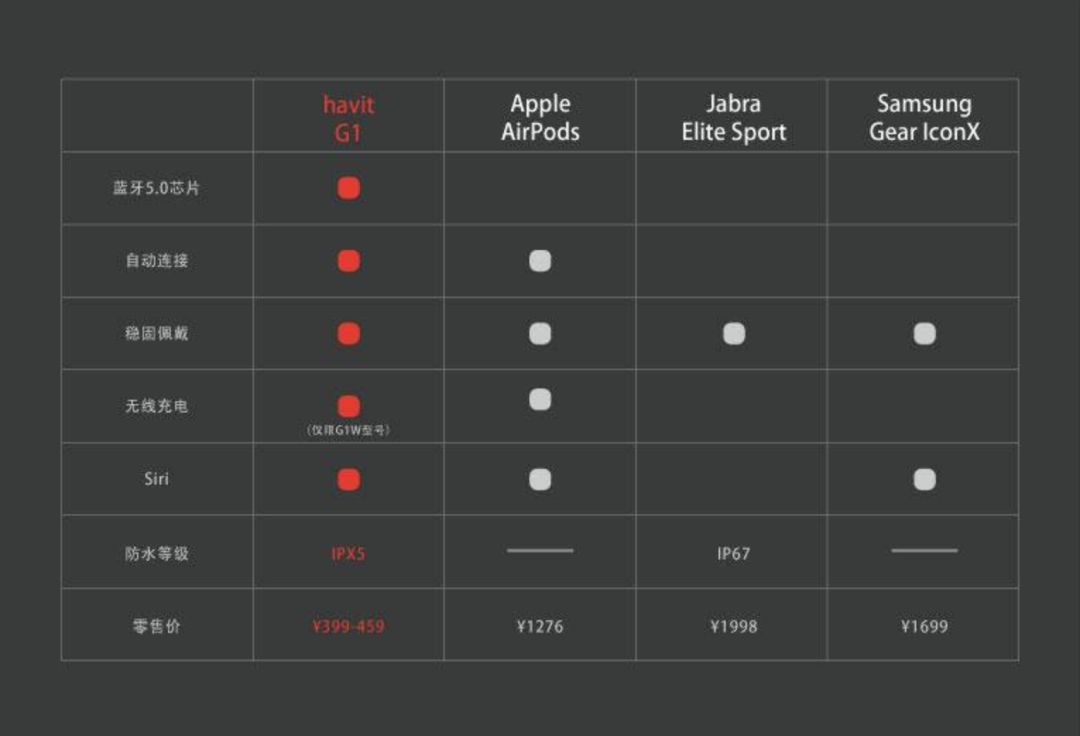Select the Apple AirPods column header

[540, 117]
